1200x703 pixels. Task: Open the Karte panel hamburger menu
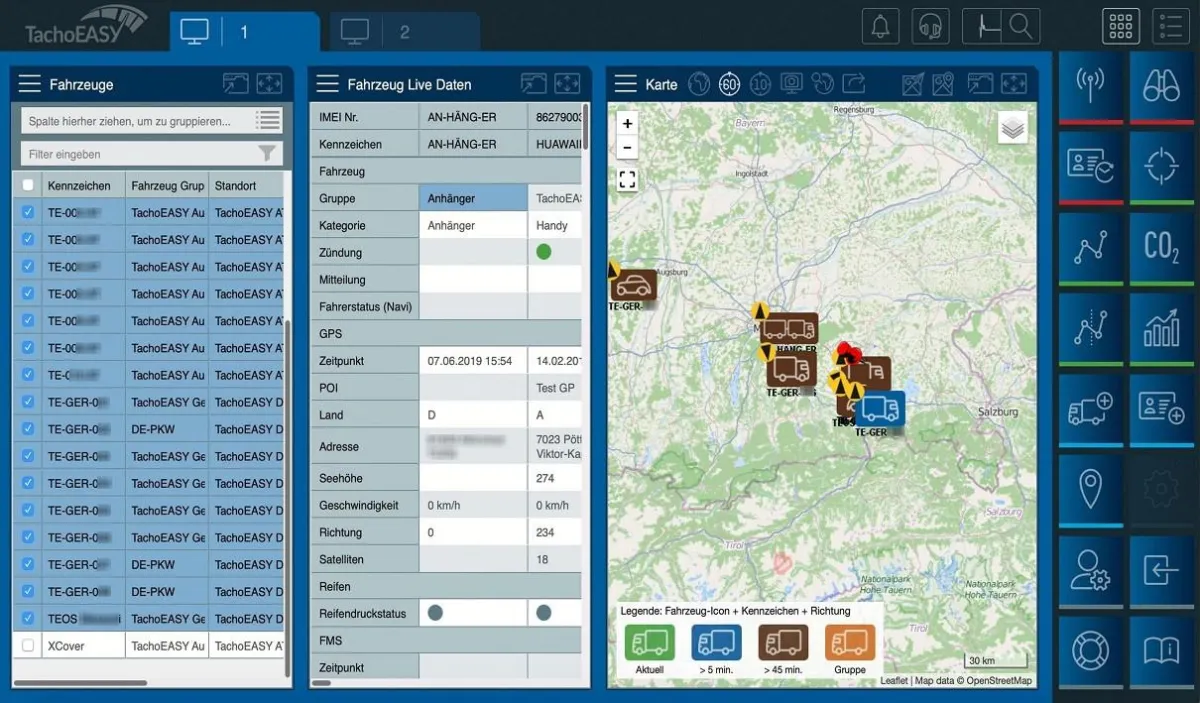tap(626, 85)
